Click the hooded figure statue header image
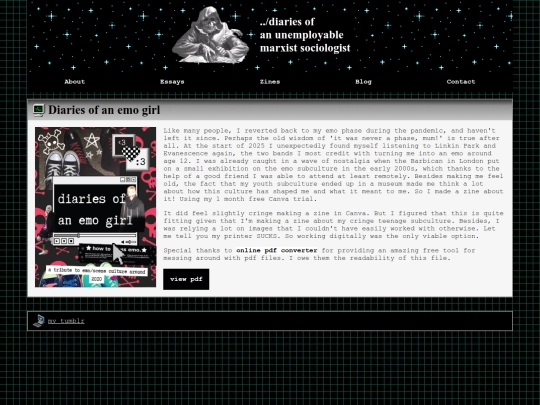 coord(211,35)
